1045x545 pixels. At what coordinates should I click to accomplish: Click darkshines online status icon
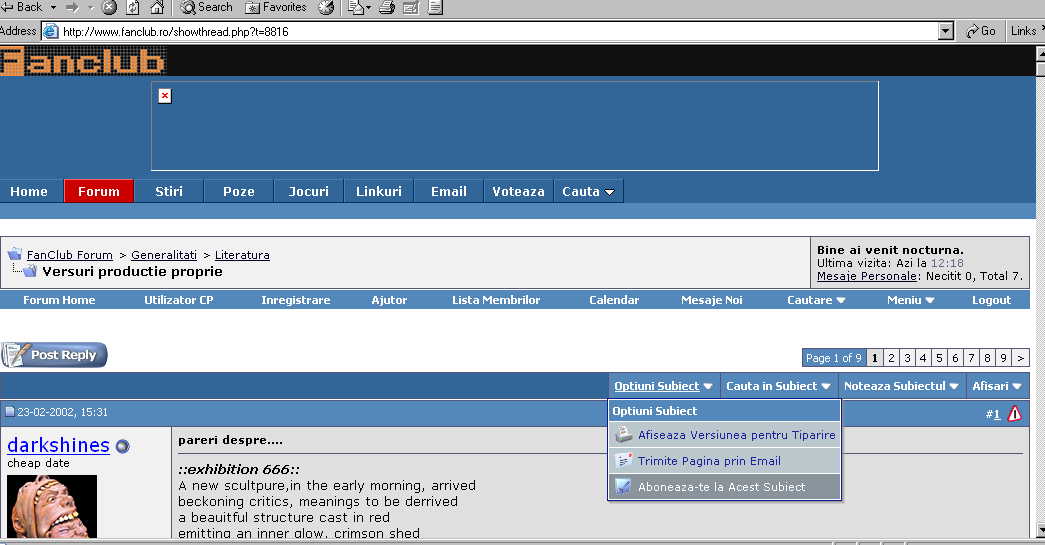click(122, 447)
